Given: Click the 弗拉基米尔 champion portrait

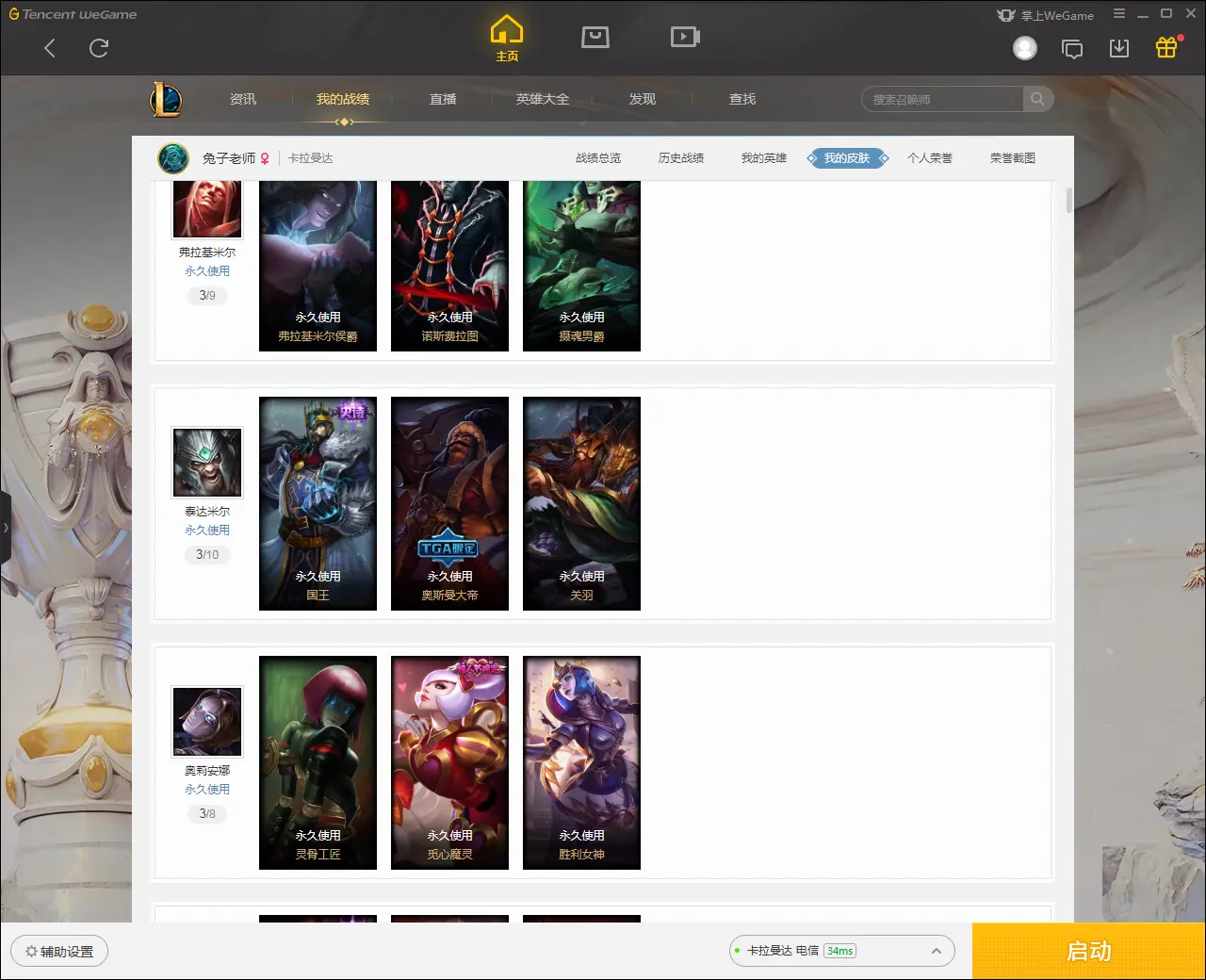Looking at the screenshot, I should tap(207, 209).
